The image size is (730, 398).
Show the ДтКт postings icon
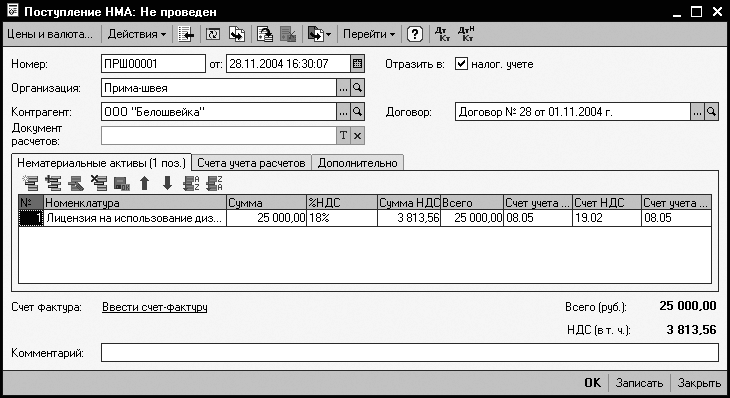442,34
